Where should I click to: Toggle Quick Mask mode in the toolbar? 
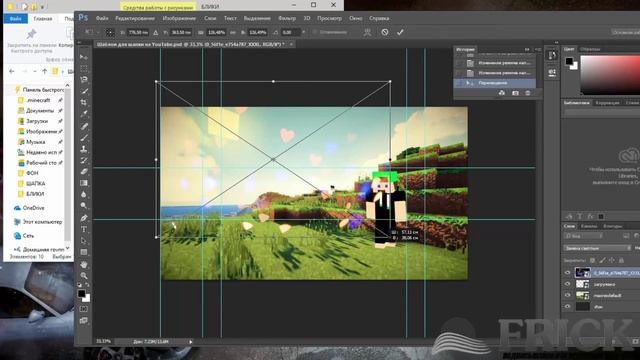coord(84,309)
